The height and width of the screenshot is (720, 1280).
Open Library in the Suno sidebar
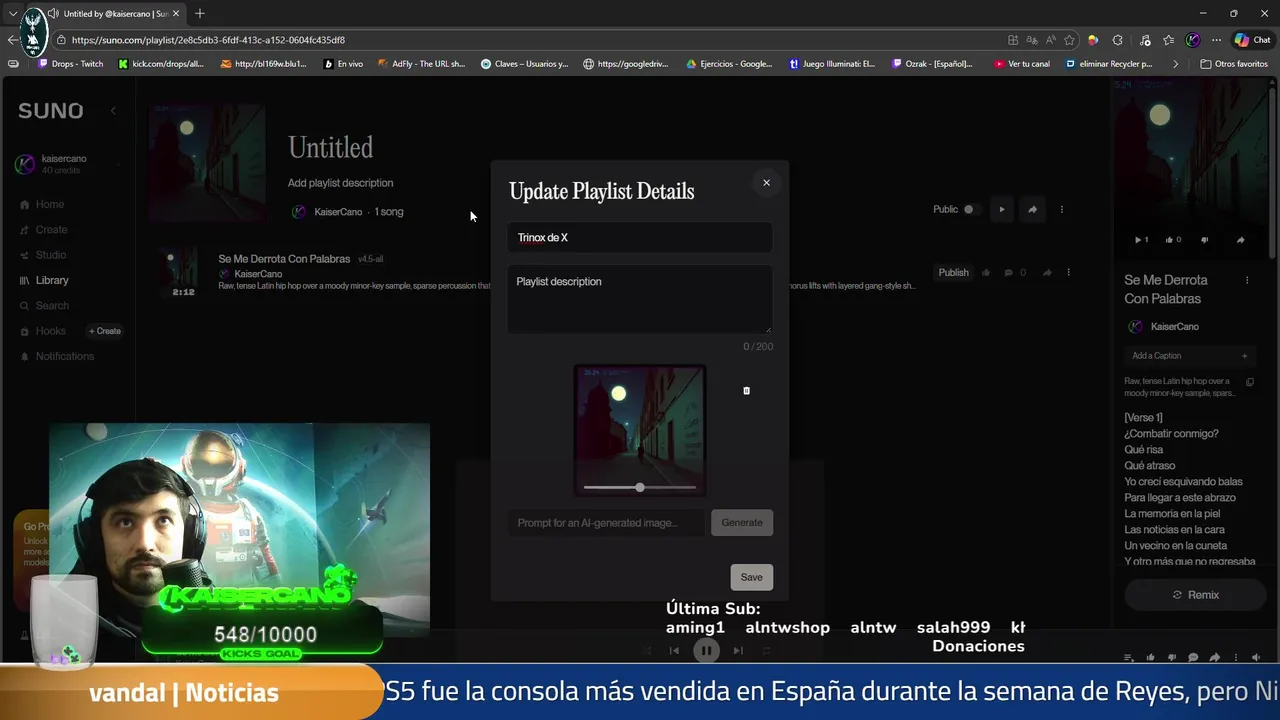pyautogui.click(x=52, y=281)
